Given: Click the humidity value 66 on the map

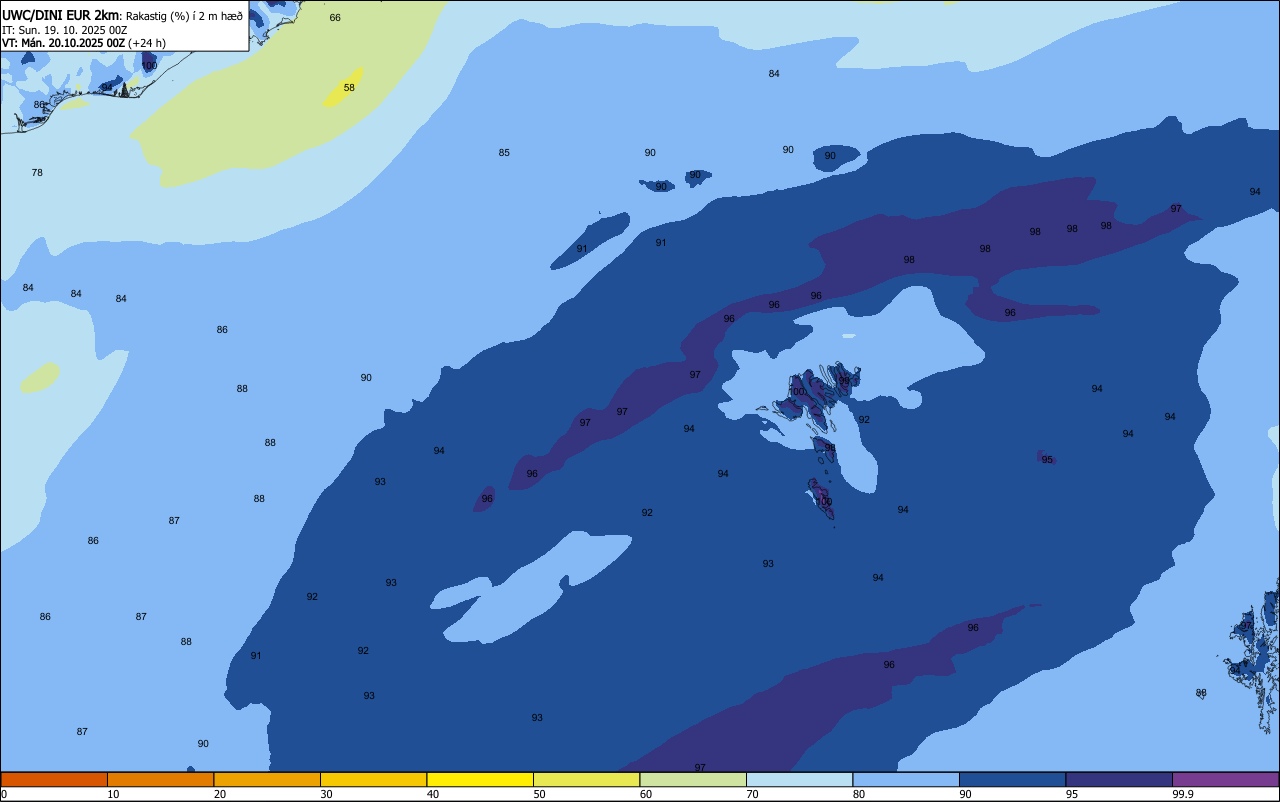Looking at the screenshot, I should click(335, 18).
